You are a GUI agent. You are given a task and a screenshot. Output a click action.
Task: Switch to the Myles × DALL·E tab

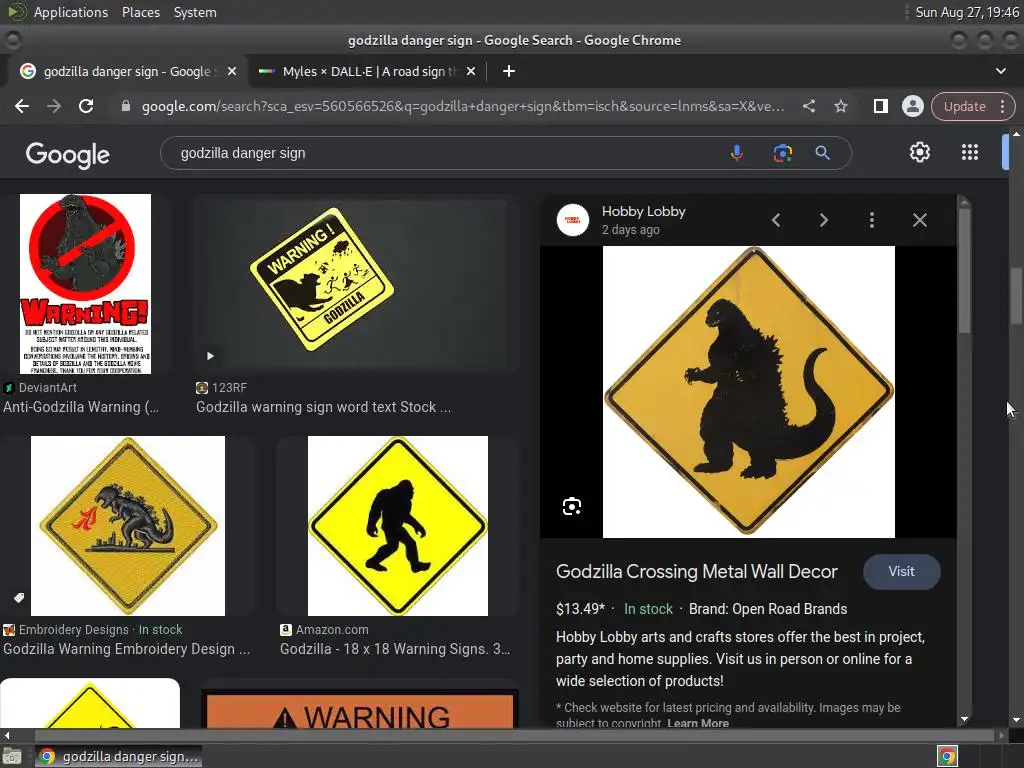369,71
